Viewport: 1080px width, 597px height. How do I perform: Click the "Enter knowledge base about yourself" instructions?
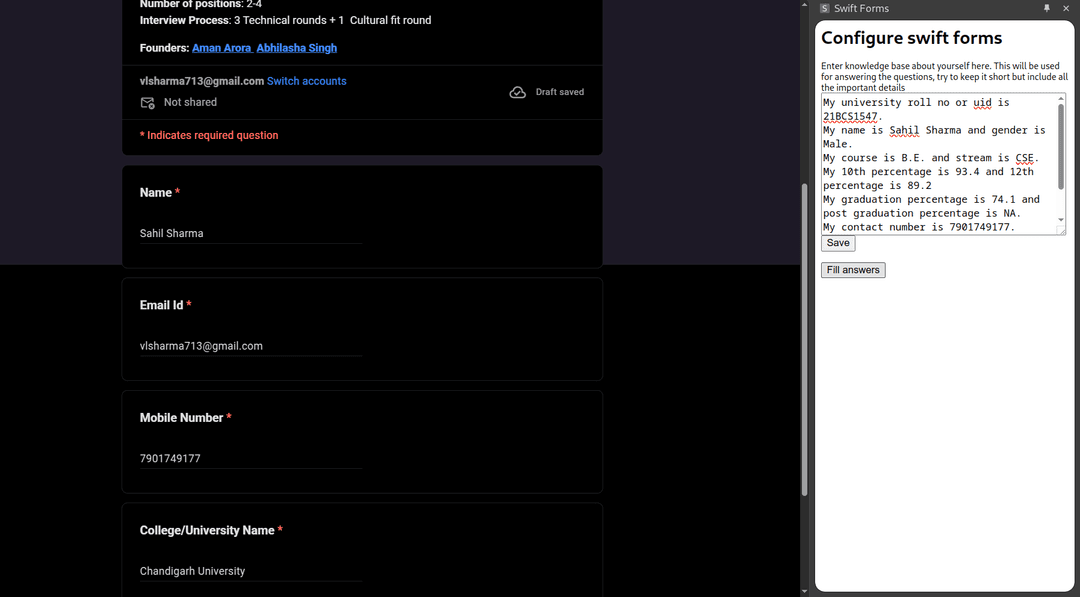[944, 76]
